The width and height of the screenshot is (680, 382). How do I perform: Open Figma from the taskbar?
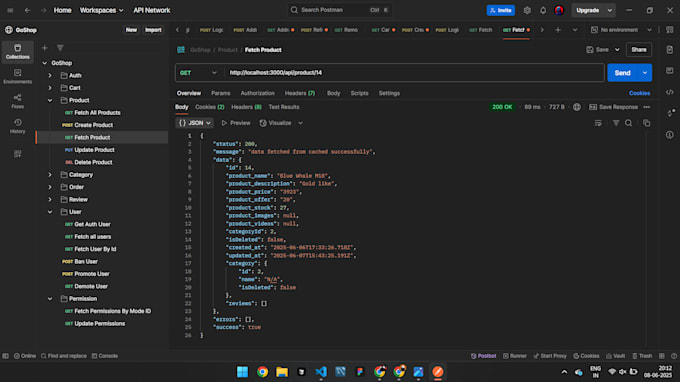coord(360,372)
